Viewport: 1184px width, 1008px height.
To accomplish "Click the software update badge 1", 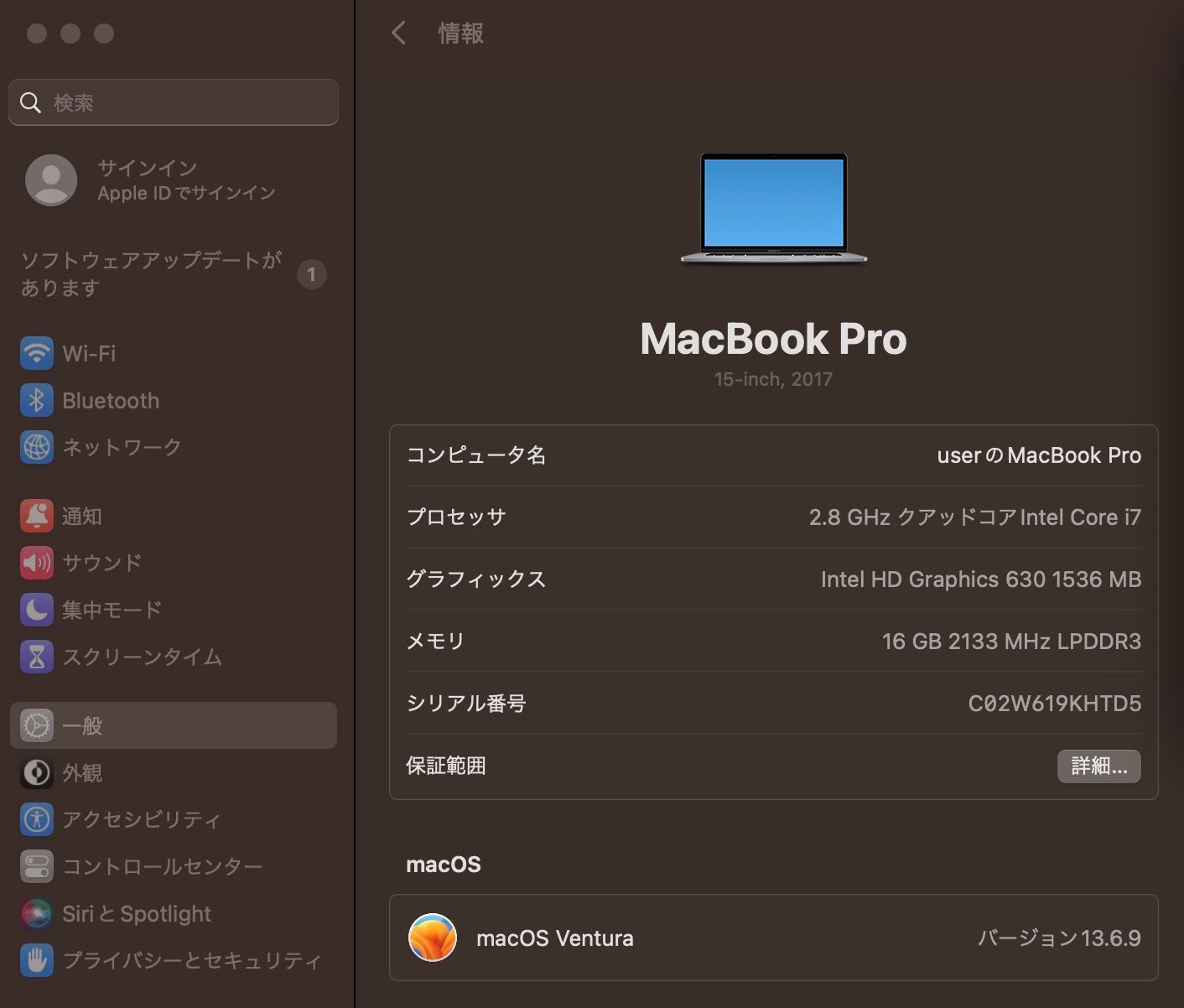I will click(x=312, y=274).
